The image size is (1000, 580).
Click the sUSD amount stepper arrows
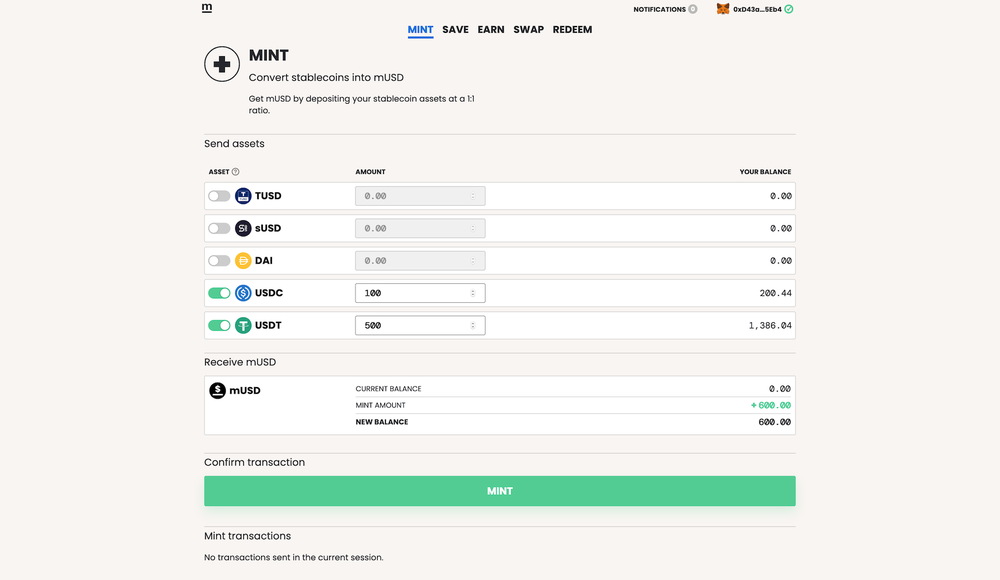point(473,228)
